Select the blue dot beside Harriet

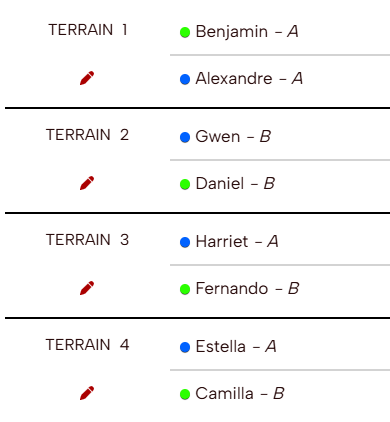(x=185, y=242)
